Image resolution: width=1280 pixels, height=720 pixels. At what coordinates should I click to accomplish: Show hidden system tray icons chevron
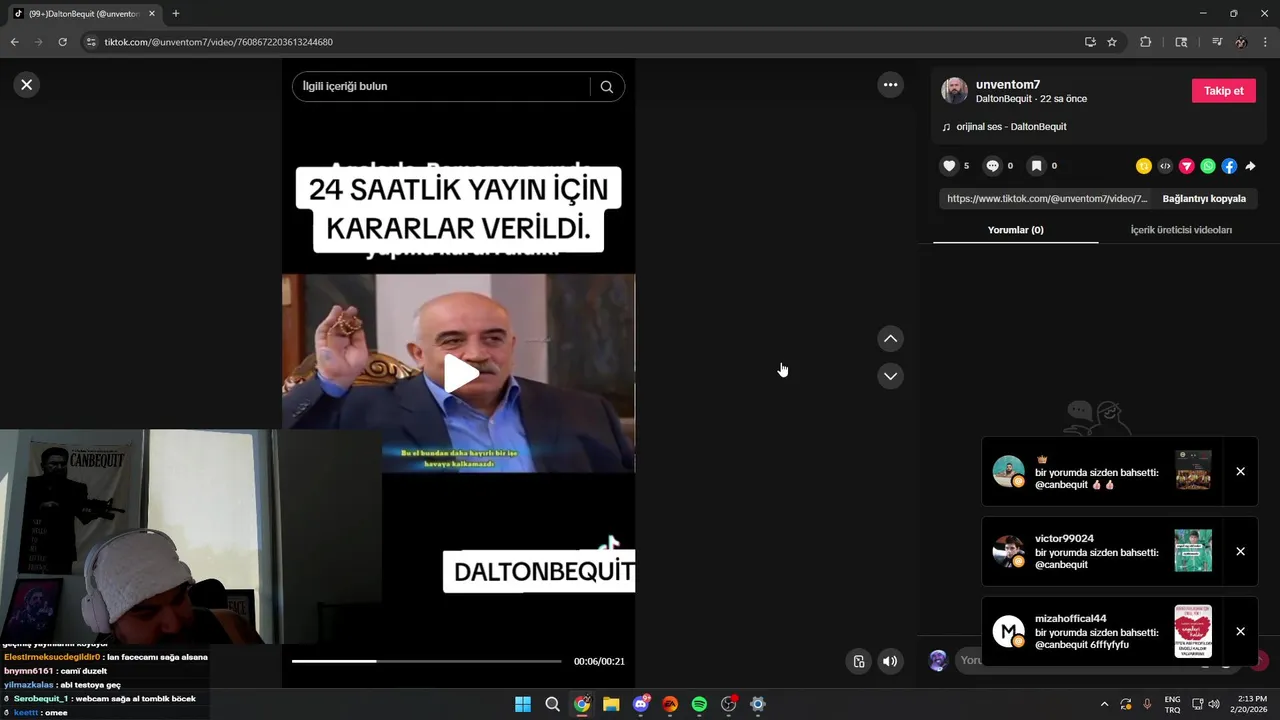(x=1104, y=704)
